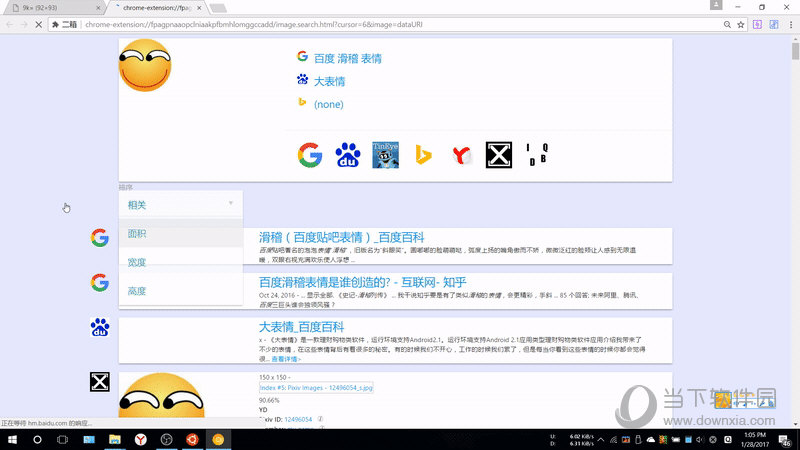Click the page vertical scrollbar thumb

point(795,51)
